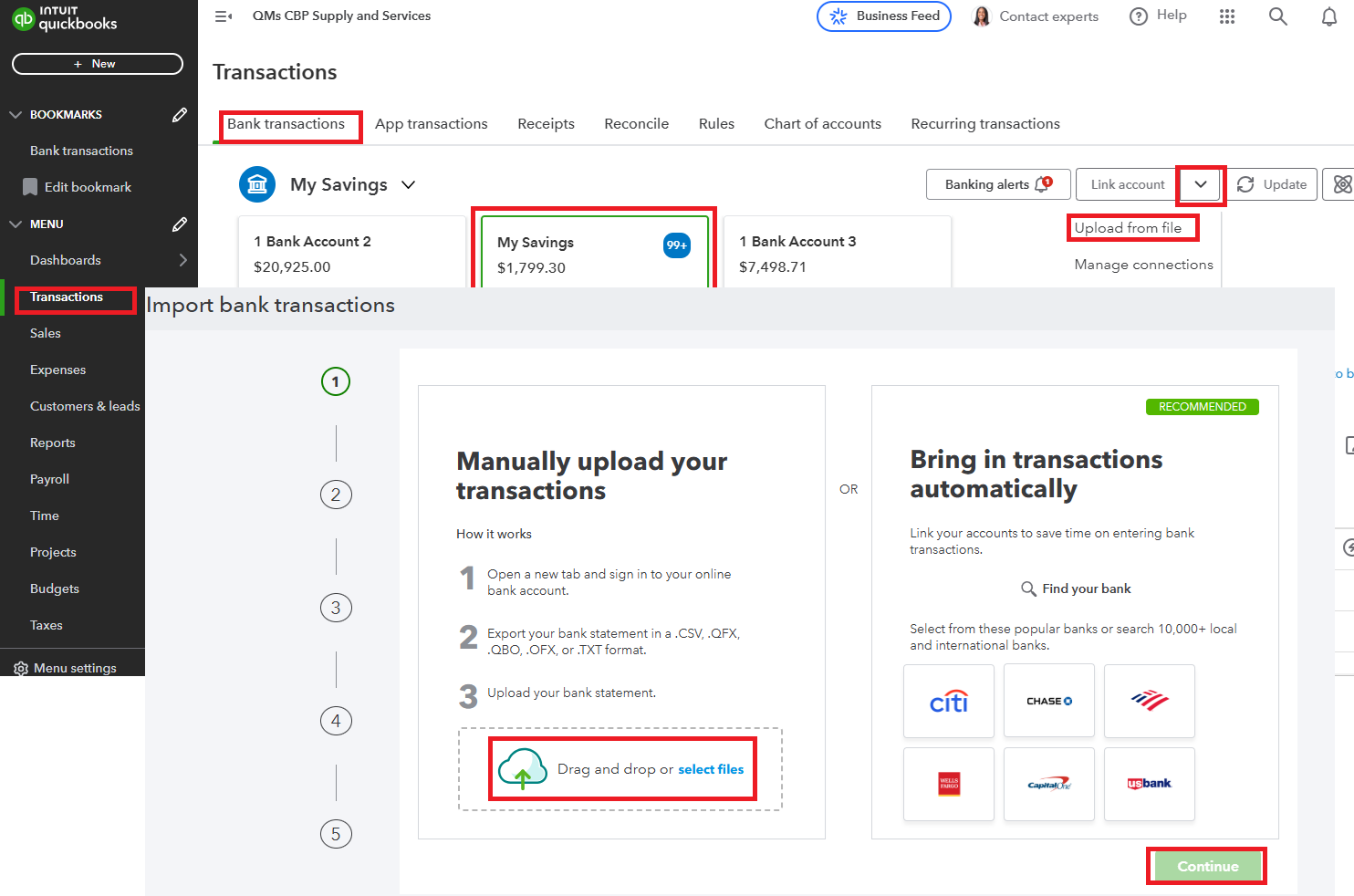Open the Link account dropdown arrow
This screenshot has width=1354, height=896.
[1200, 184]
